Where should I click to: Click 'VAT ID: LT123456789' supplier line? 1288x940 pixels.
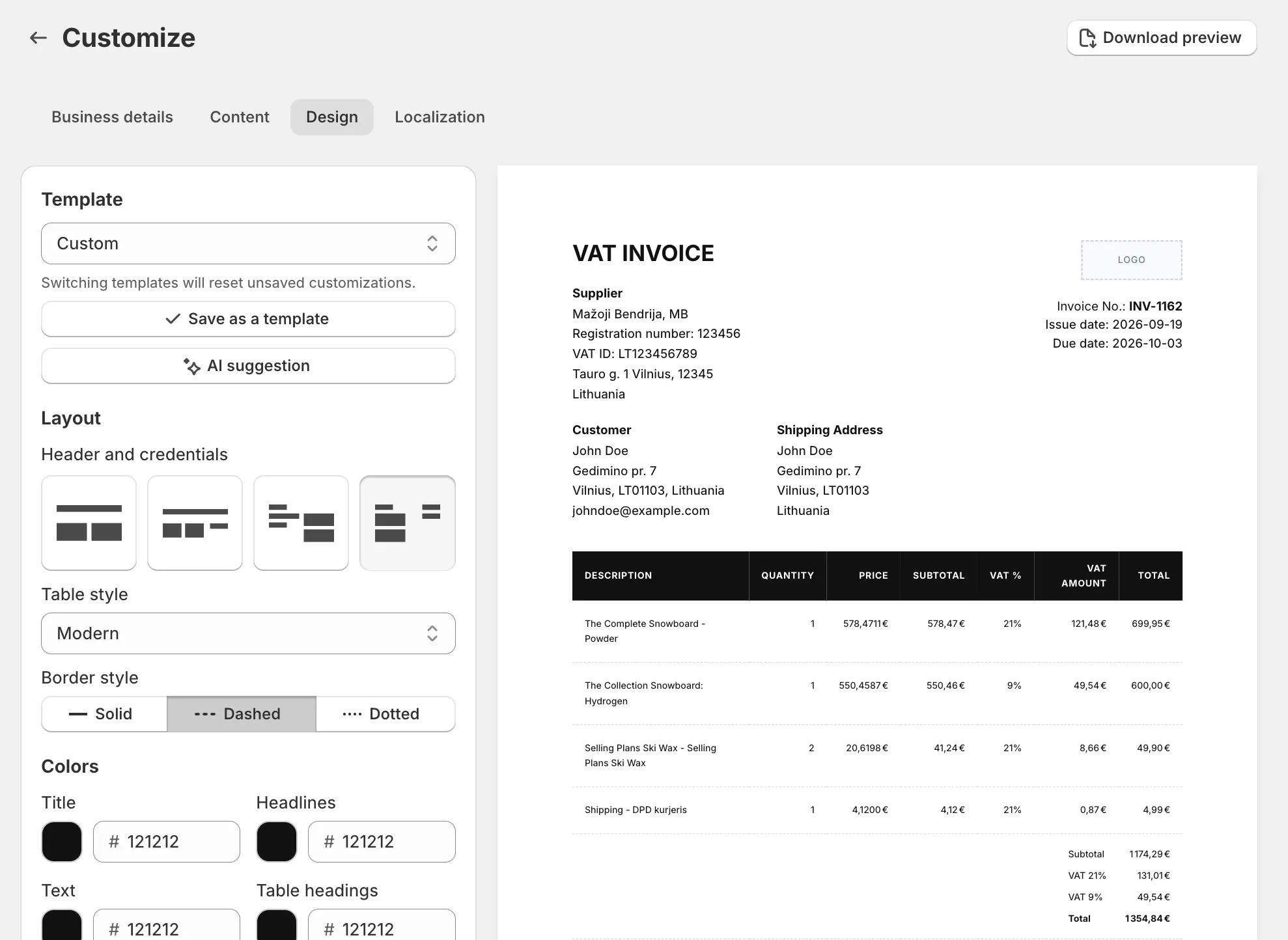pos(635,354)
